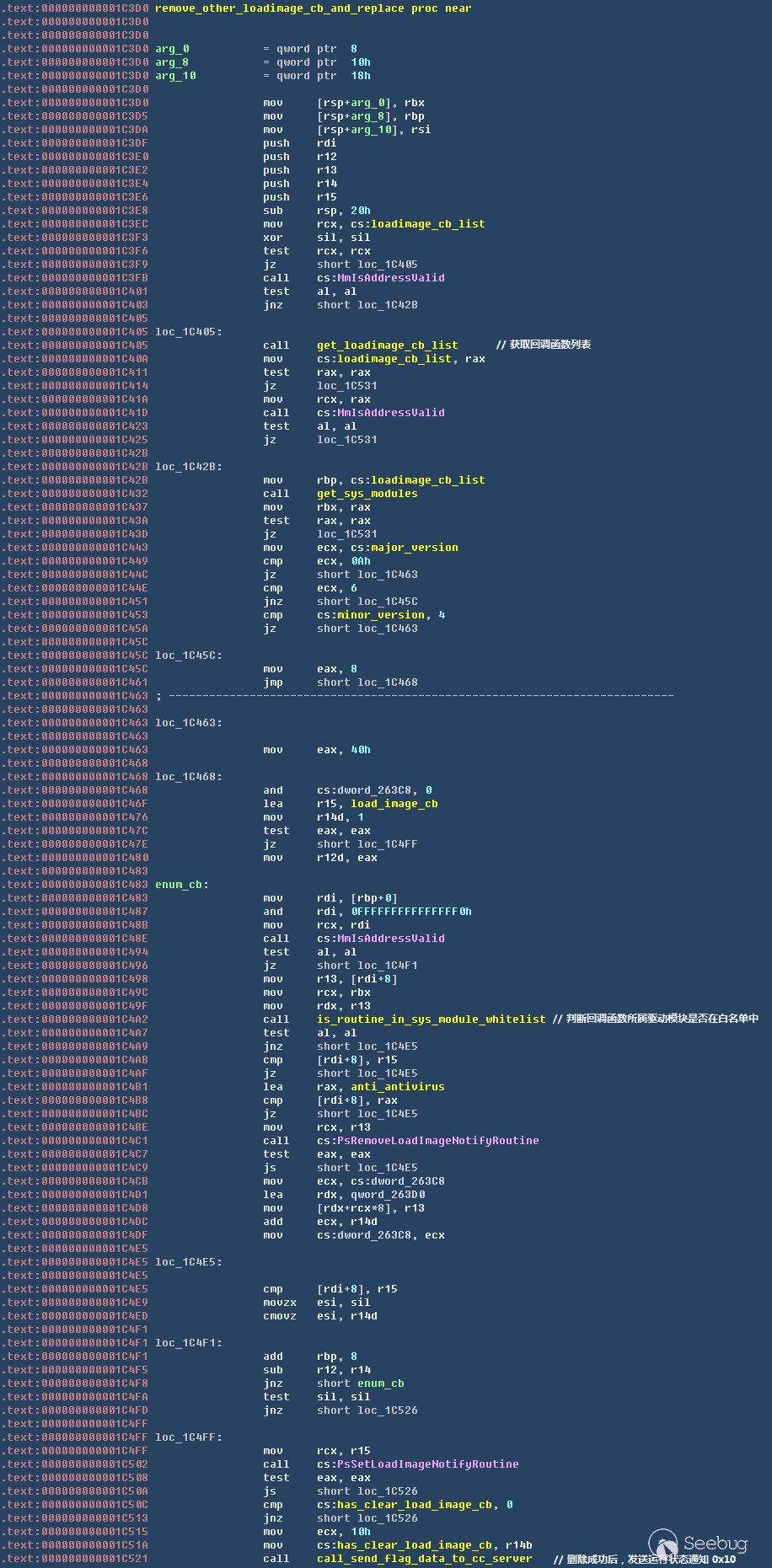The width and height of the screenshot is (772, 1568).
Task: Click 'short loc_1C45C' jnz target
Action: click(x=367, y=602)
